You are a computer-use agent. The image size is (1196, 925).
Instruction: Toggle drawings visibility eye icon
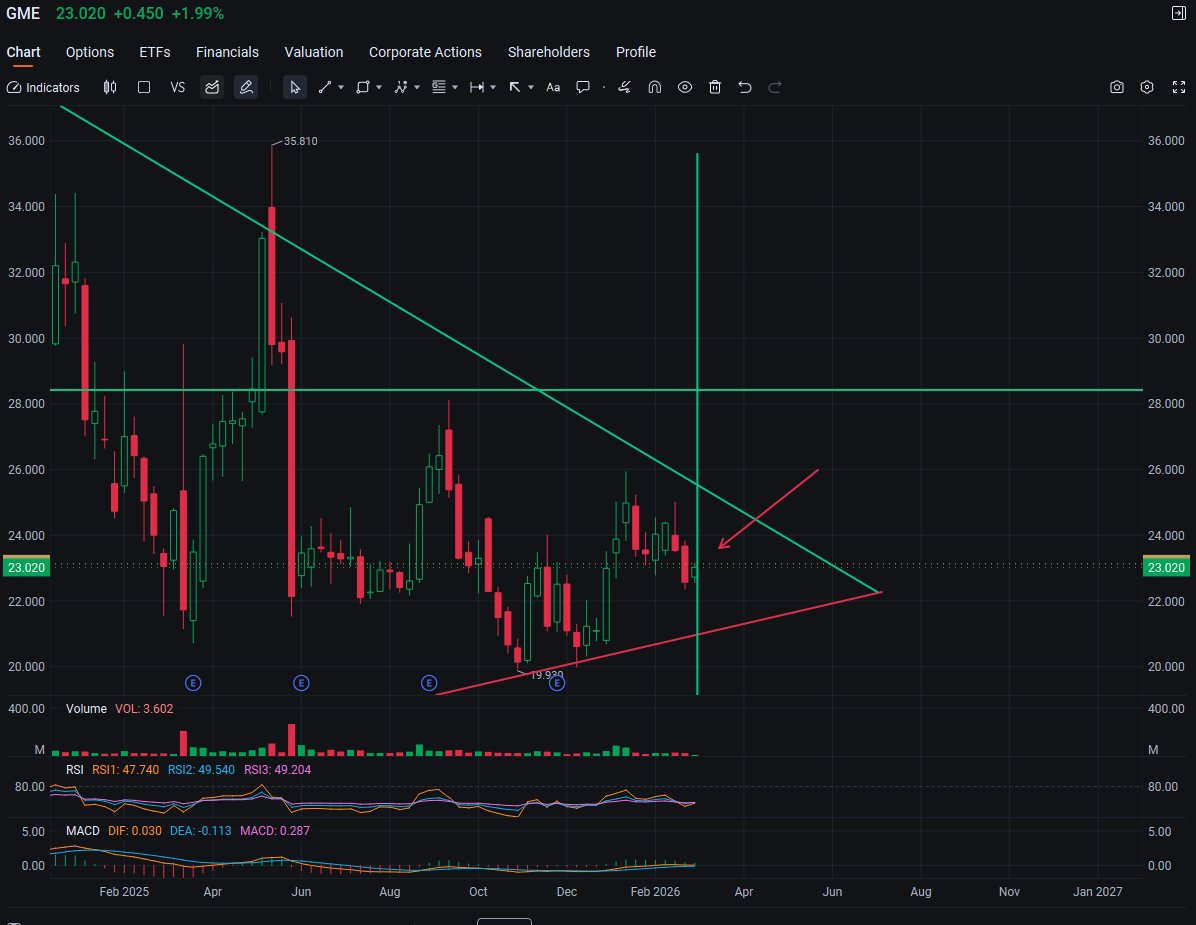[685, 88]
